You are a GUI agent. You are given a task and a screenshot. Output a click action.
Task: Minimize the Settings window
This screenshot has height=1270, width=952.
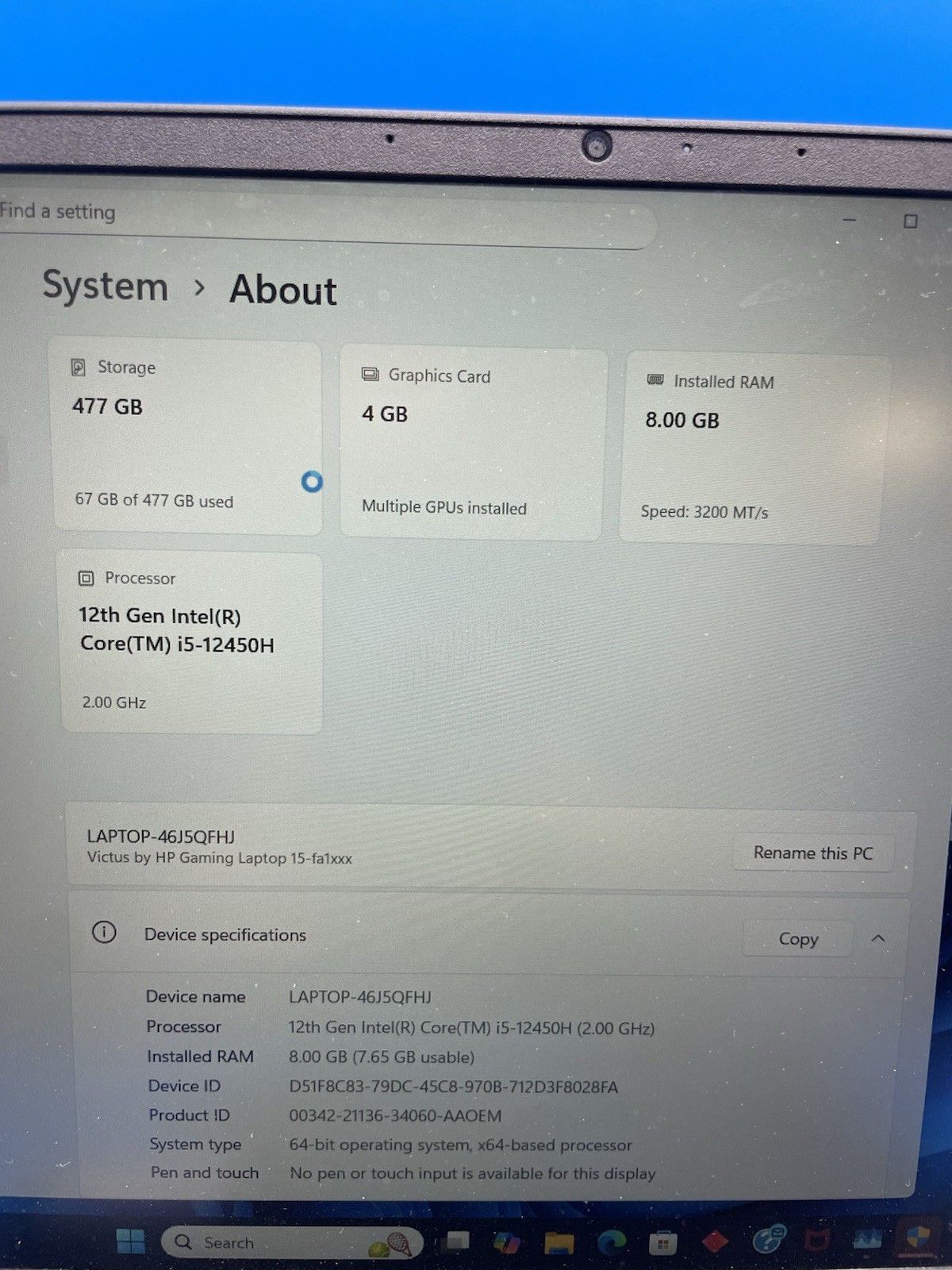pos(849,220)
